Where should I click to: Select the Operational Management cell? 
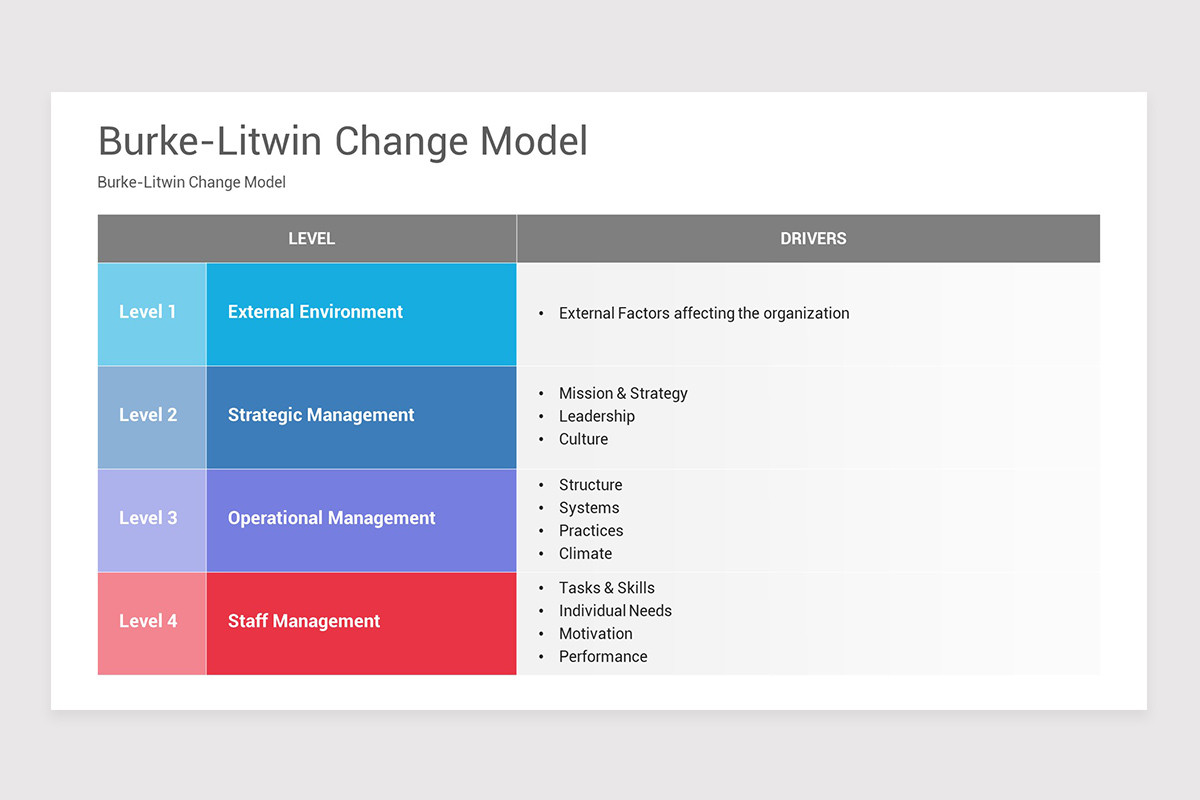tap(362, 520)
